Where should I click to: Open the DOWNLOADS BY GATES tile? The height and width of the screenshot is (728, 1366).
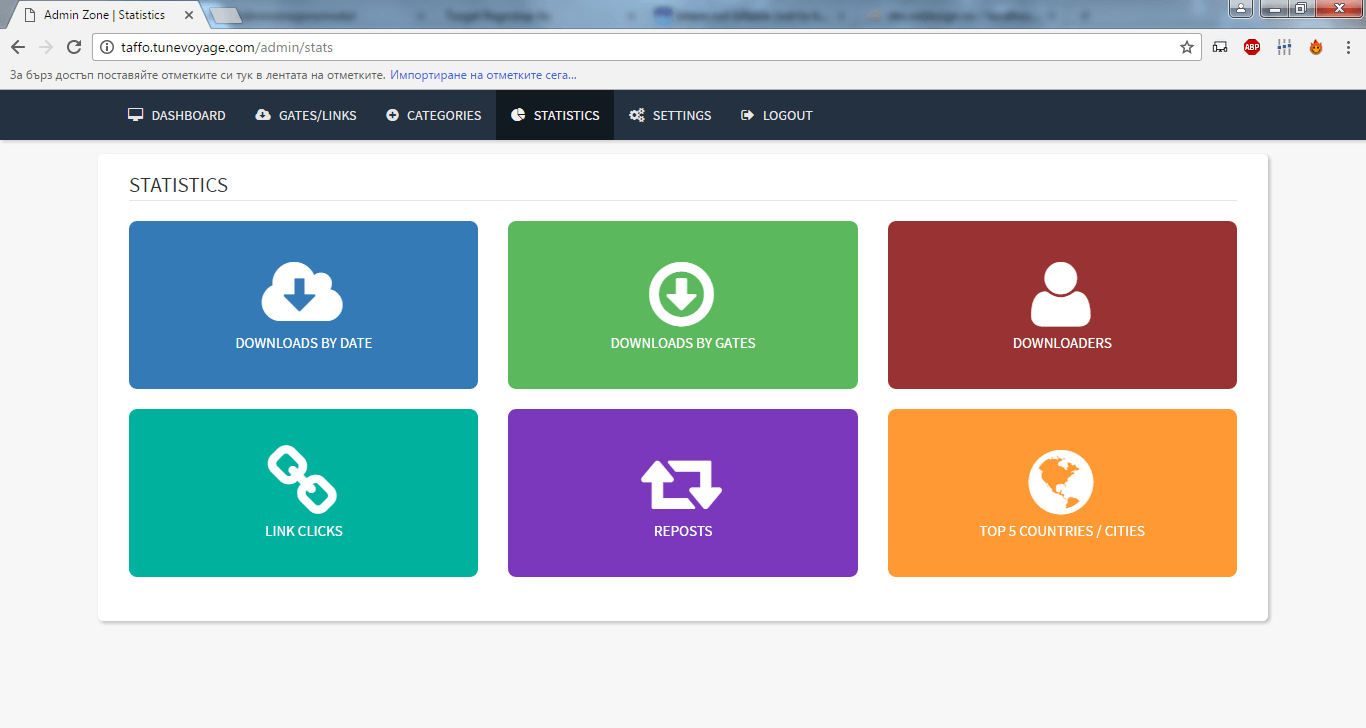click(683, 305)
